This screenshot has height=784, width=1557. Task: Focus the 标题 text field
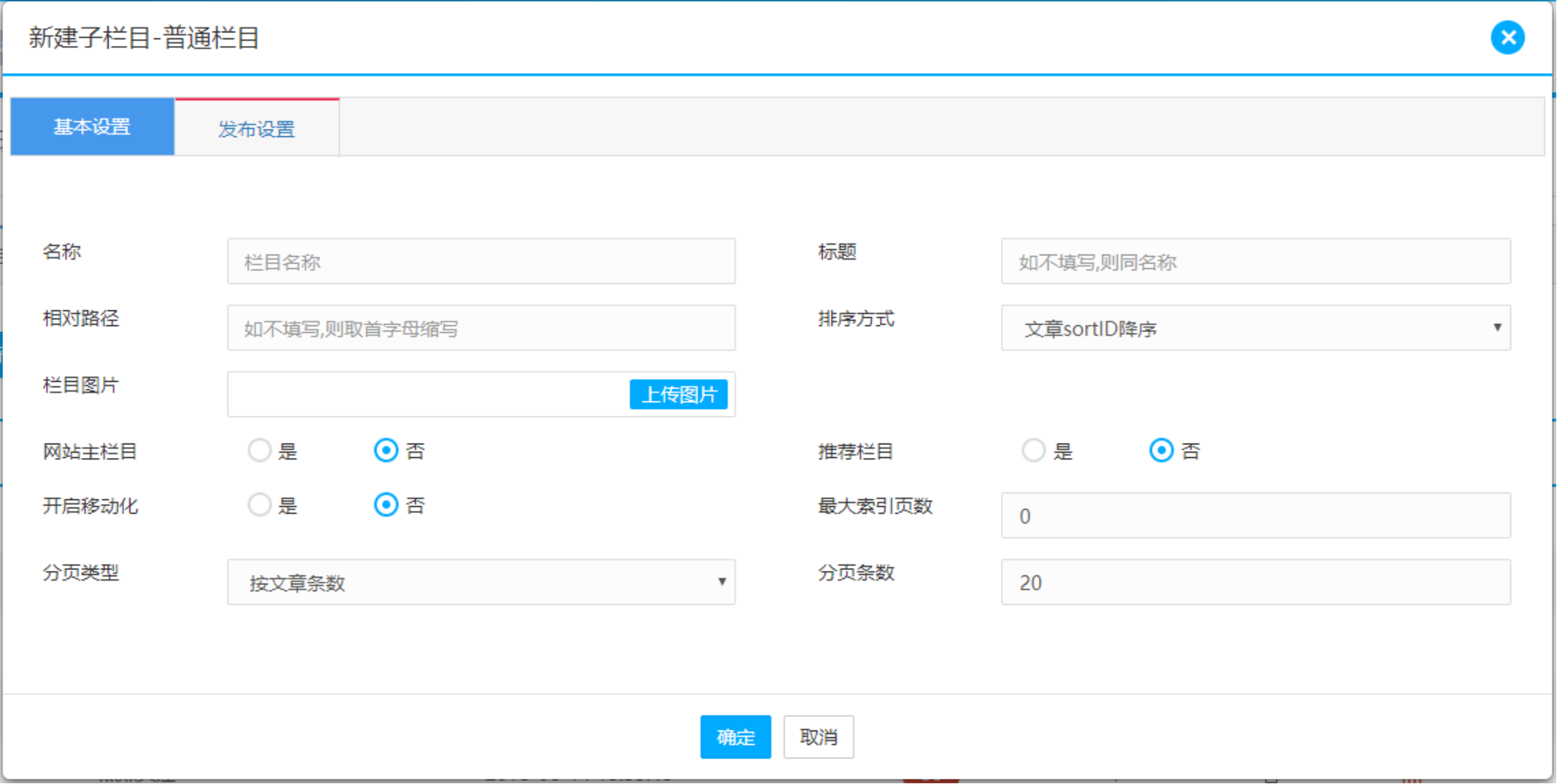1255,261
